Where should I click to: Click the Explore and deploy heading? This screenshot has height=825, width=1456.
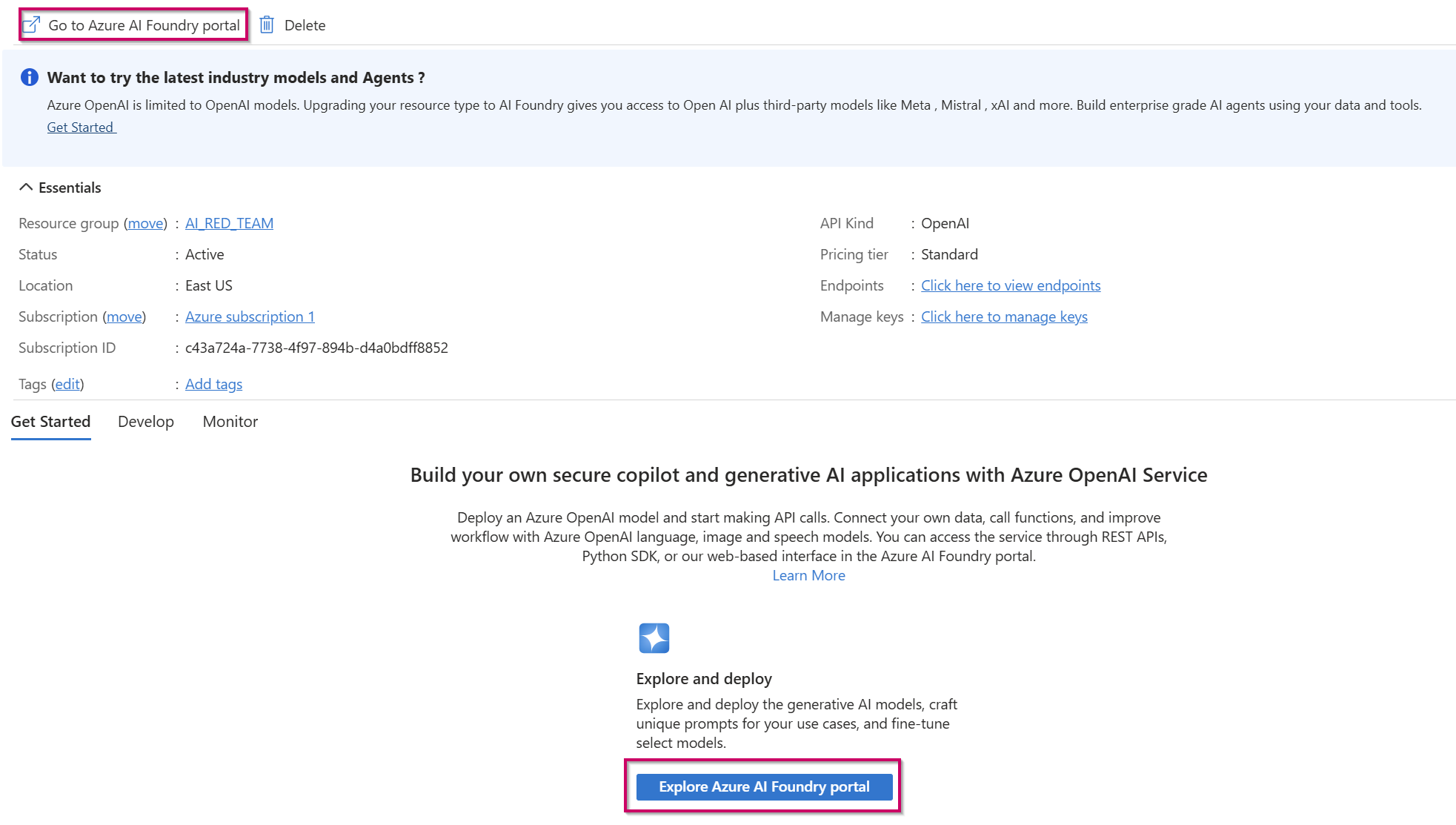(x=704, y=678)
